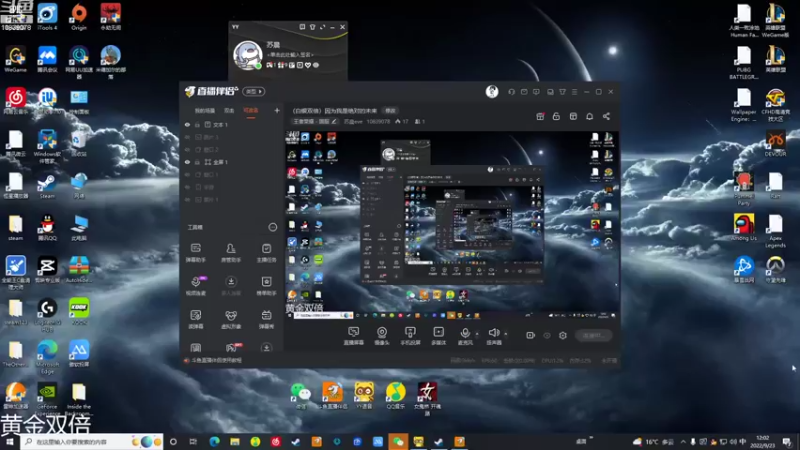Expand microphone device dropdown arrow
The width and height of the screenshot is (800, 450).
[x=477, y=334]
